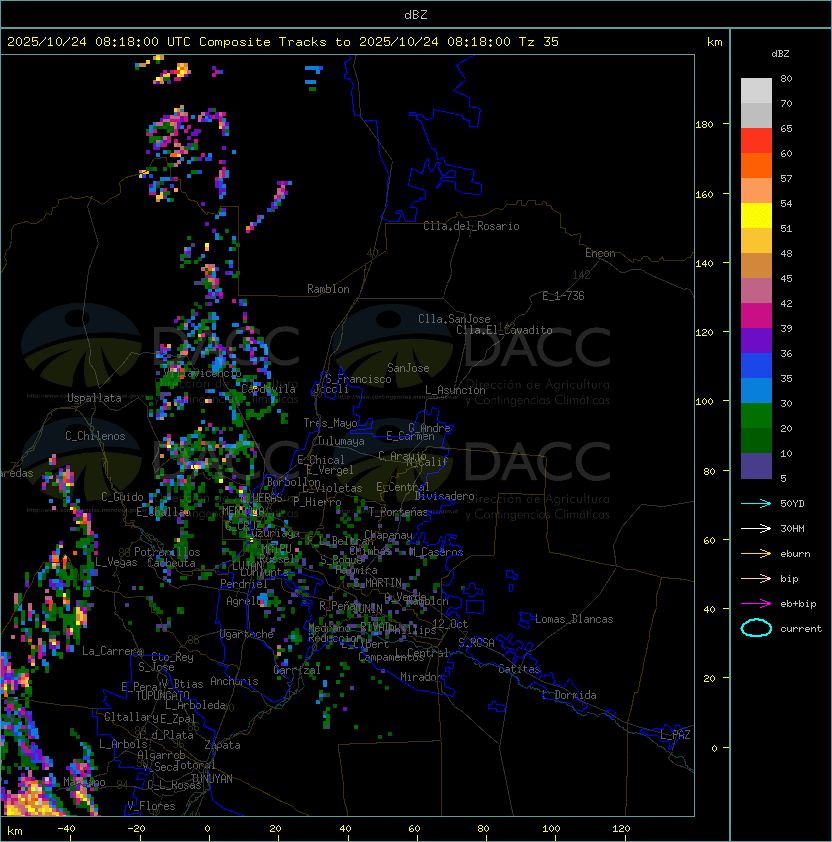Click the 30HM white arrow legend icon

click(x=756, y=528)
